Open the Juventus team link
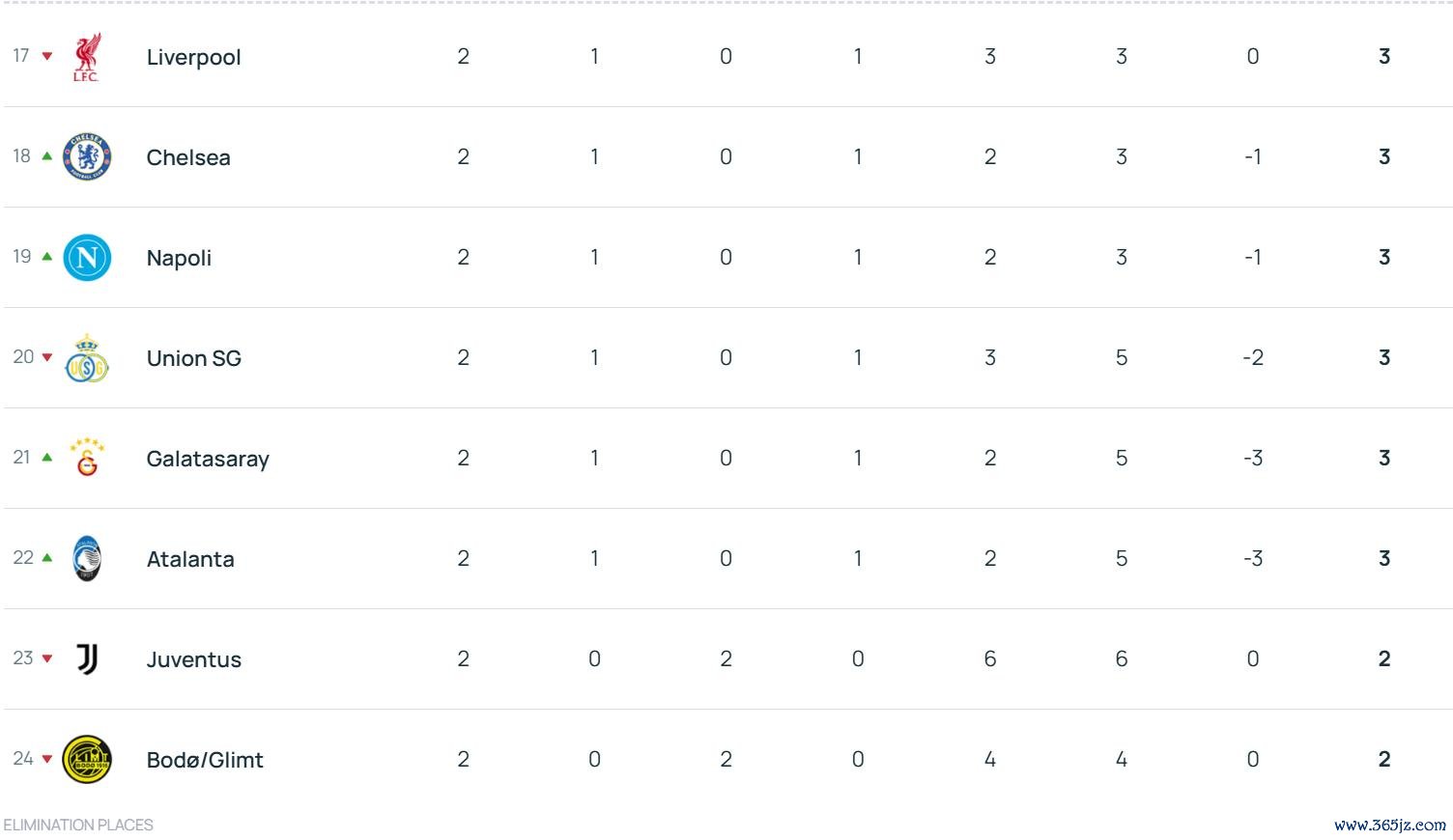The image size is (1453, 840). [193, 659]
